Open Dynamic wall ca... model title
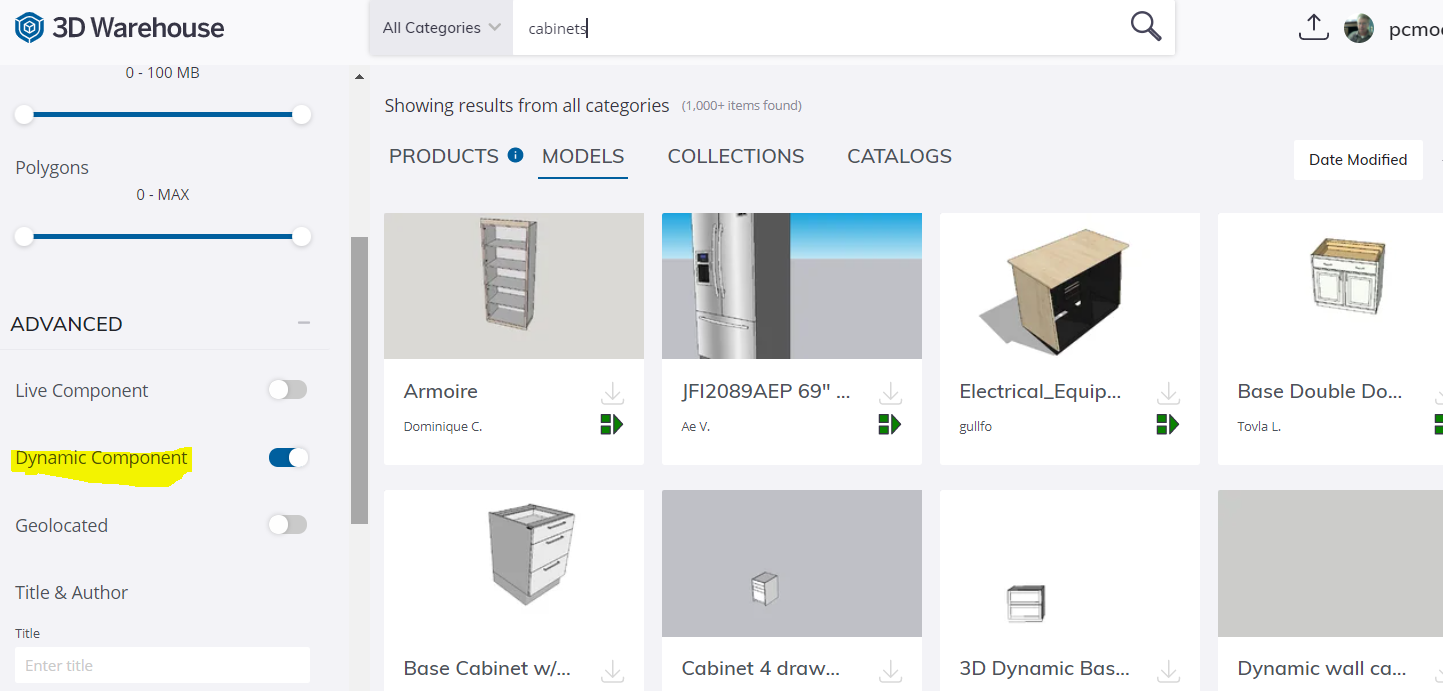 pyautogui.click(x=1322, y=668)
